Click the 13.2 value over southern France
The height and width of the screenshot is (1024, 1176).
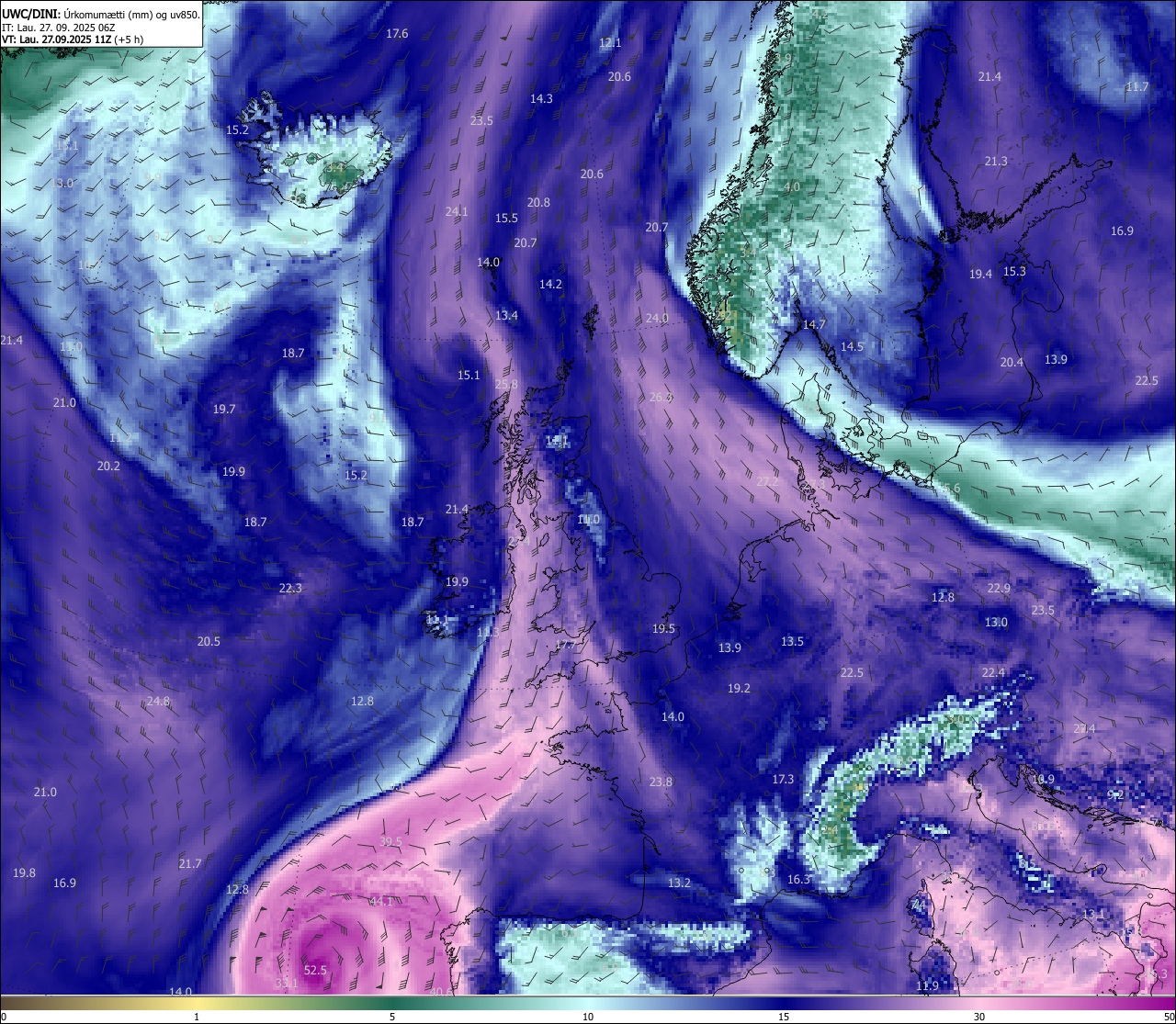coord(679,883)
